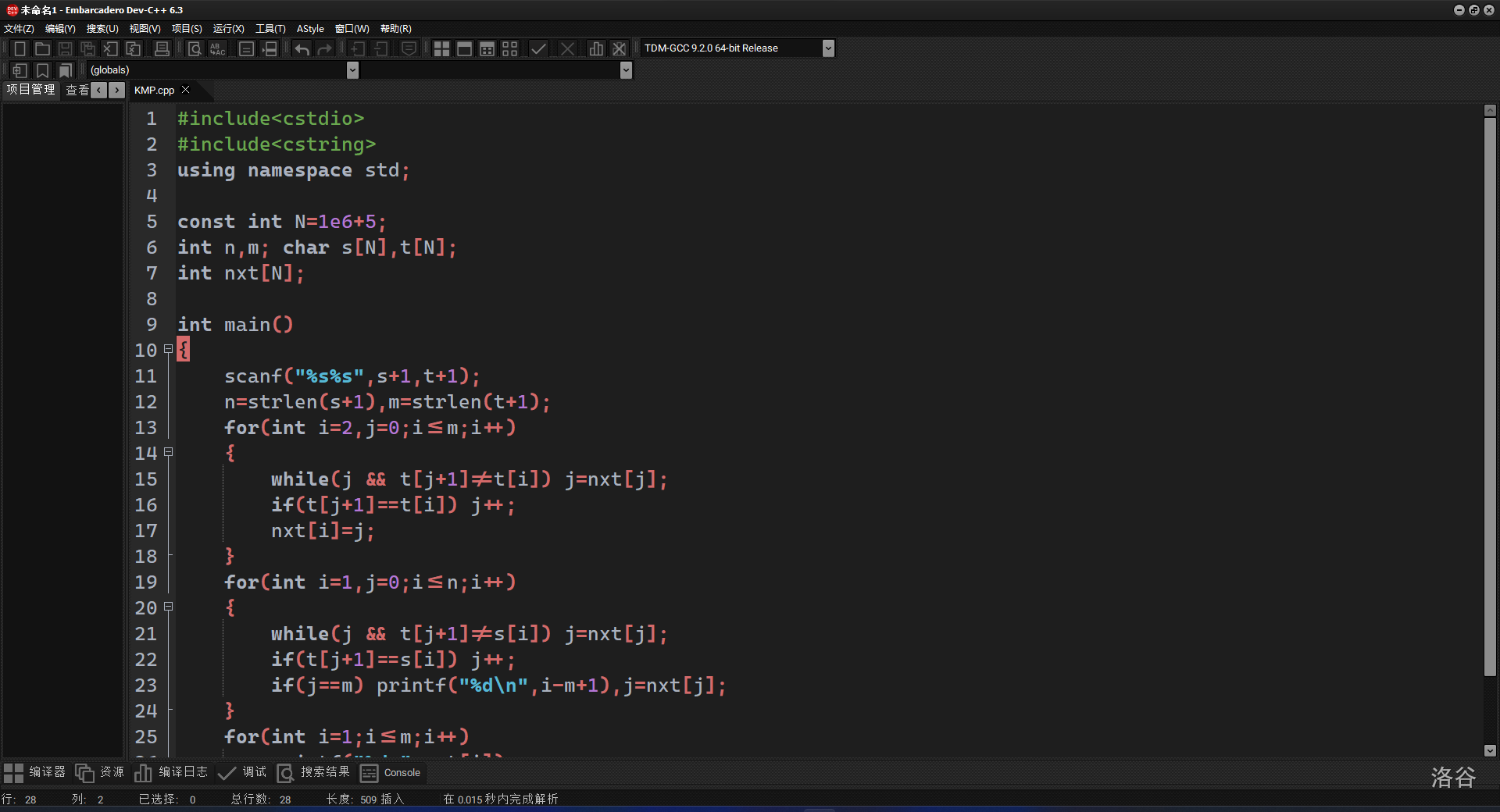Undo the last edit with the toolbar arrow

pyautogui.click(x=302, y=48)
